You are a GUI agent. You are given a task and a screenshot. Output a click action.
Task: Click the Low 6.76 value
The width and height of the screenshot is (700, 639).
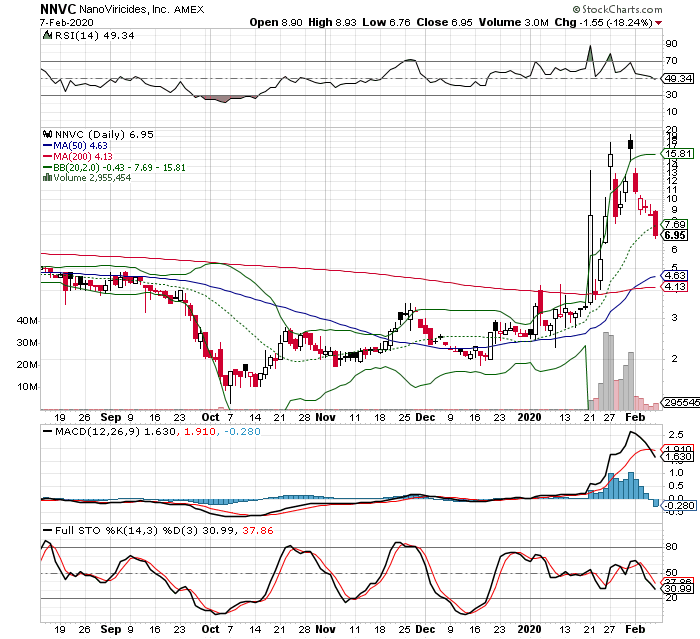[x=386, y=22]
